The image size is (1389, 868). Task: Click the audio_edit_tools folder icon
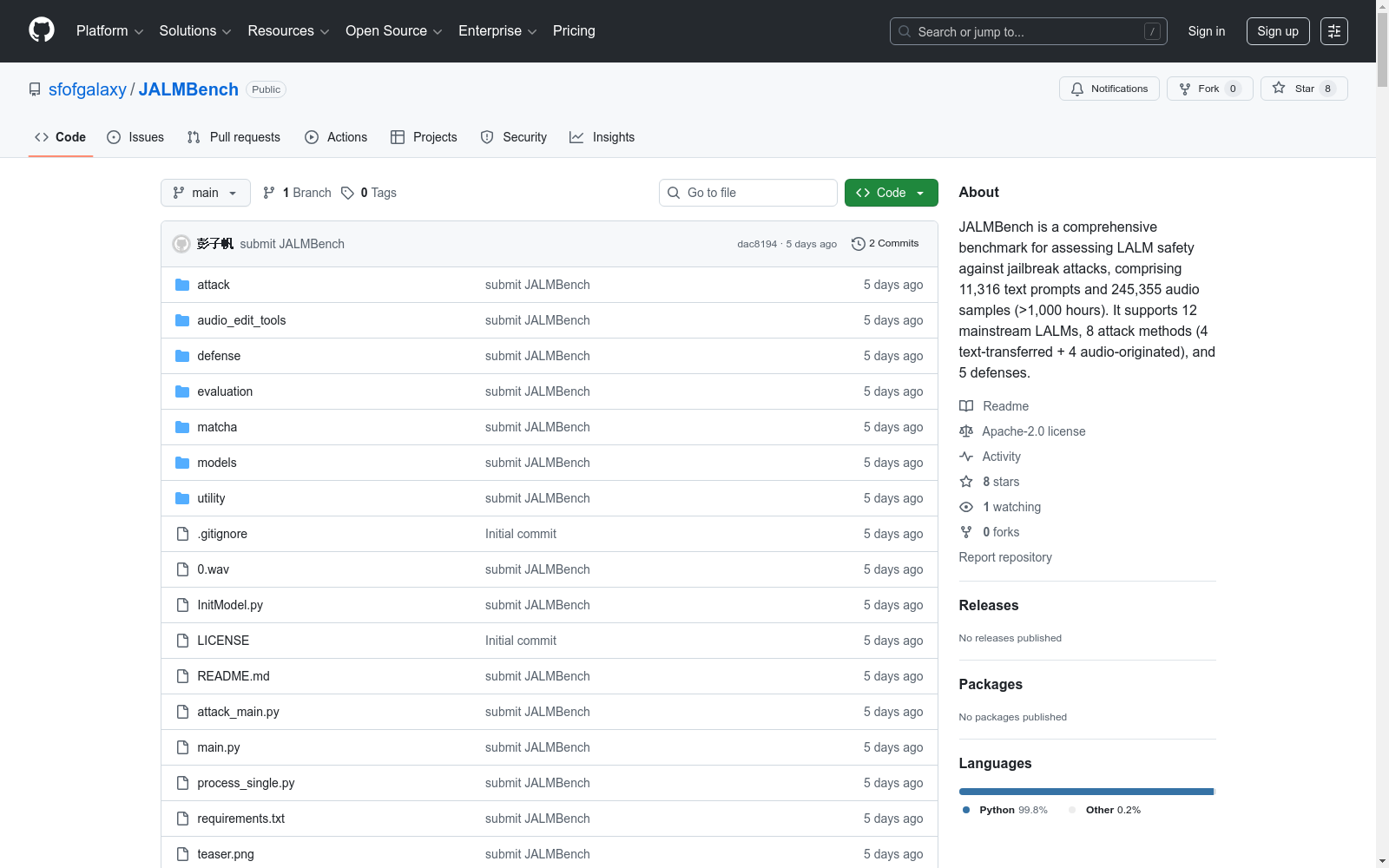click(182, 320)
